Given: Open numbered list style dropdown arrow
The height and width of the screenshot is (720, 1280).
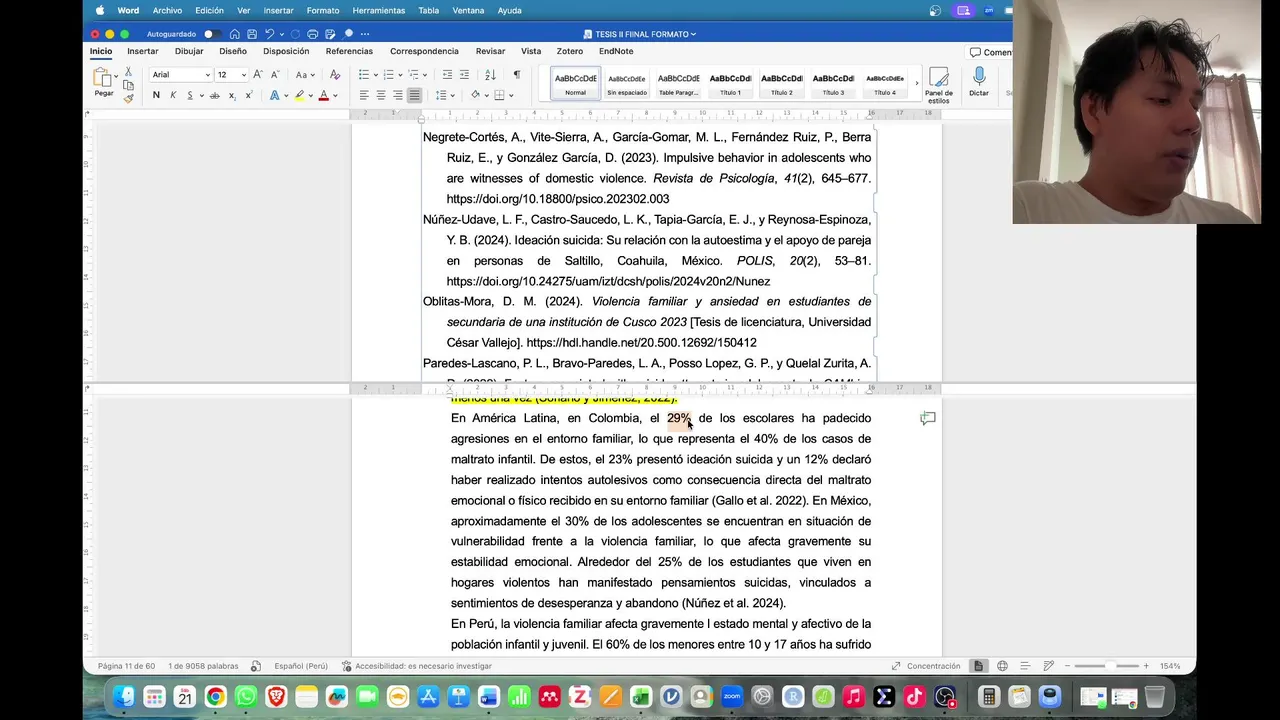Looking at the screenshot, I should (x=401, y=75).
